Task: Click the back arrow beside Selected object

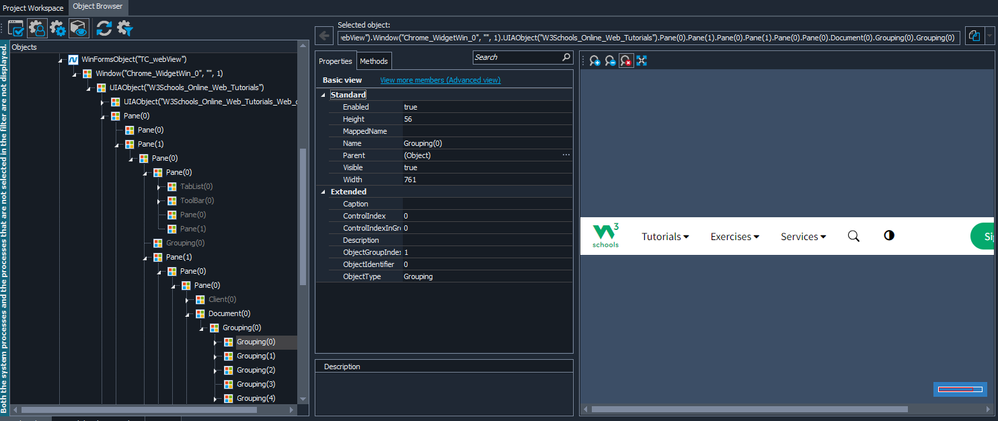Action: click(324, 37)
